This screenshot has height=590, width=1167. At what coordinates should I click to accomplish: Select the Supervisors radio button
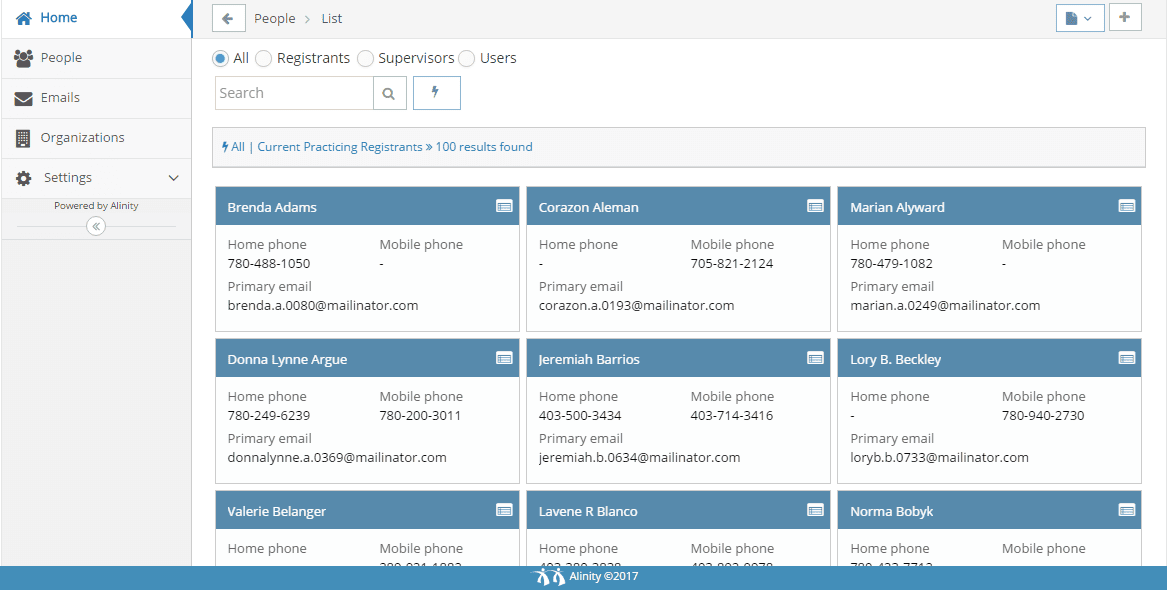point(365,58)
